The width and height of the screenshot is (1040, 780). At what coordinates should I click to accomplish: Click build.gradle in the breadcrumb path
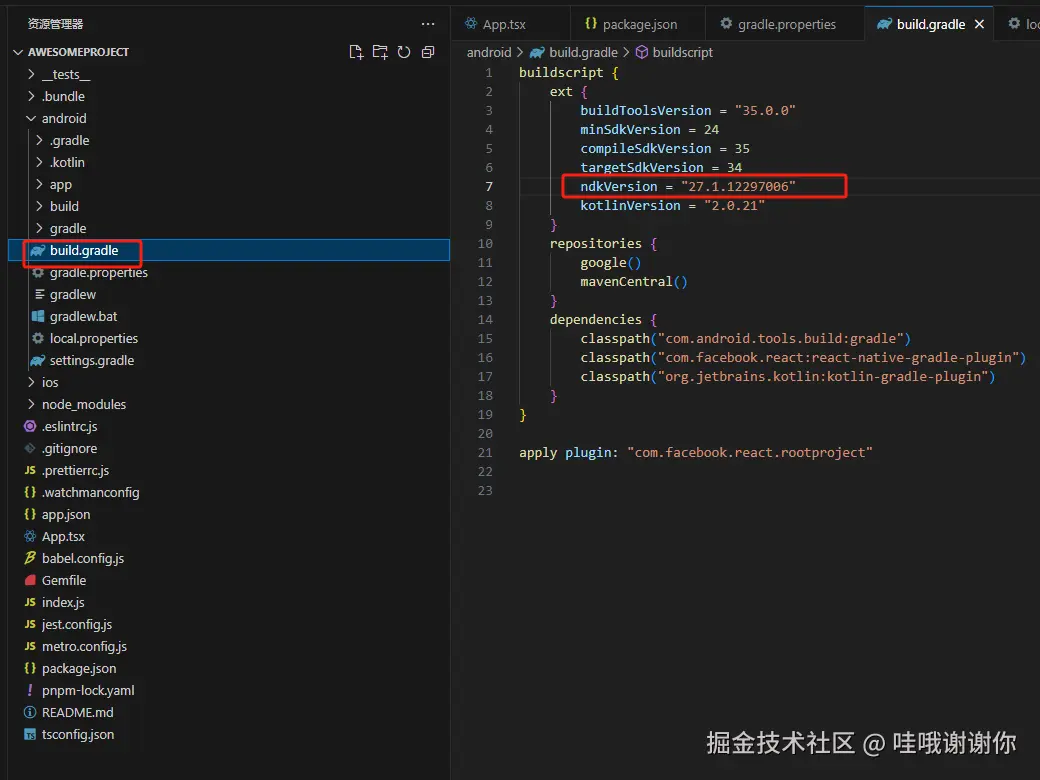pyautogui.click(x=583, y=52)
